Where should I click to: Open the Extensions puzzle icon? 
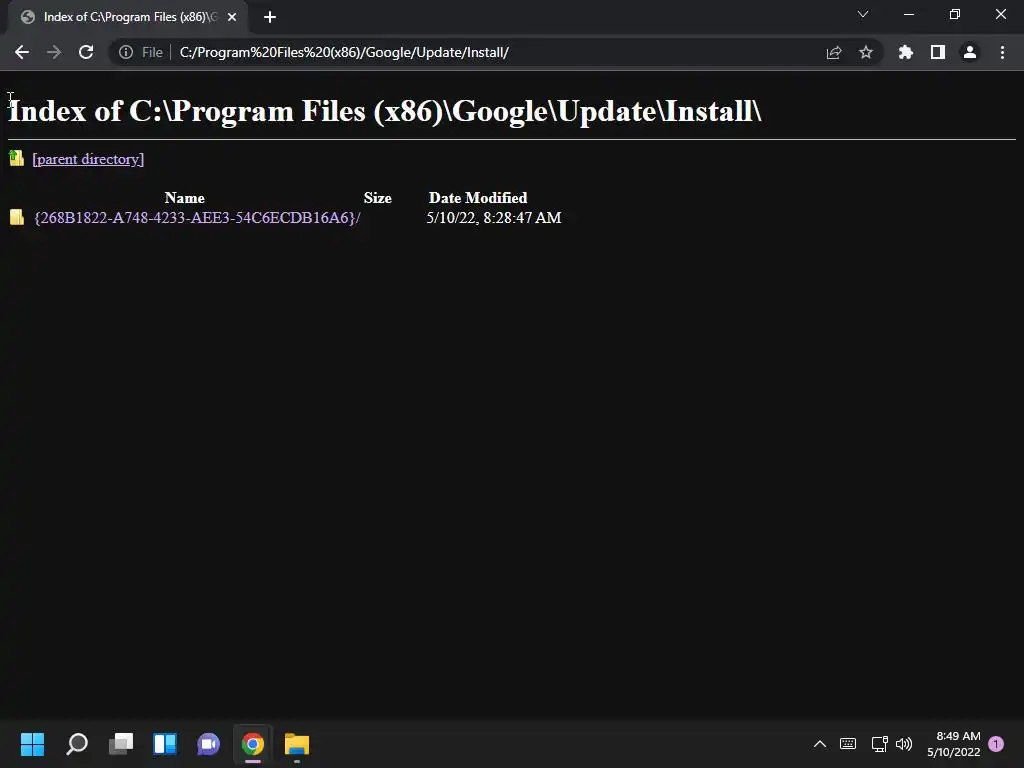906,52
